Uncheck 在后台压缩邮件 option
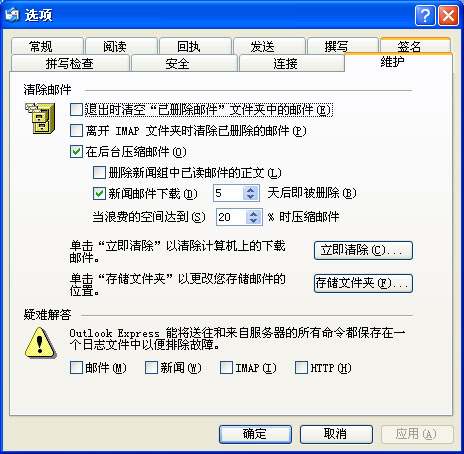464x454 pixels. 76,152
